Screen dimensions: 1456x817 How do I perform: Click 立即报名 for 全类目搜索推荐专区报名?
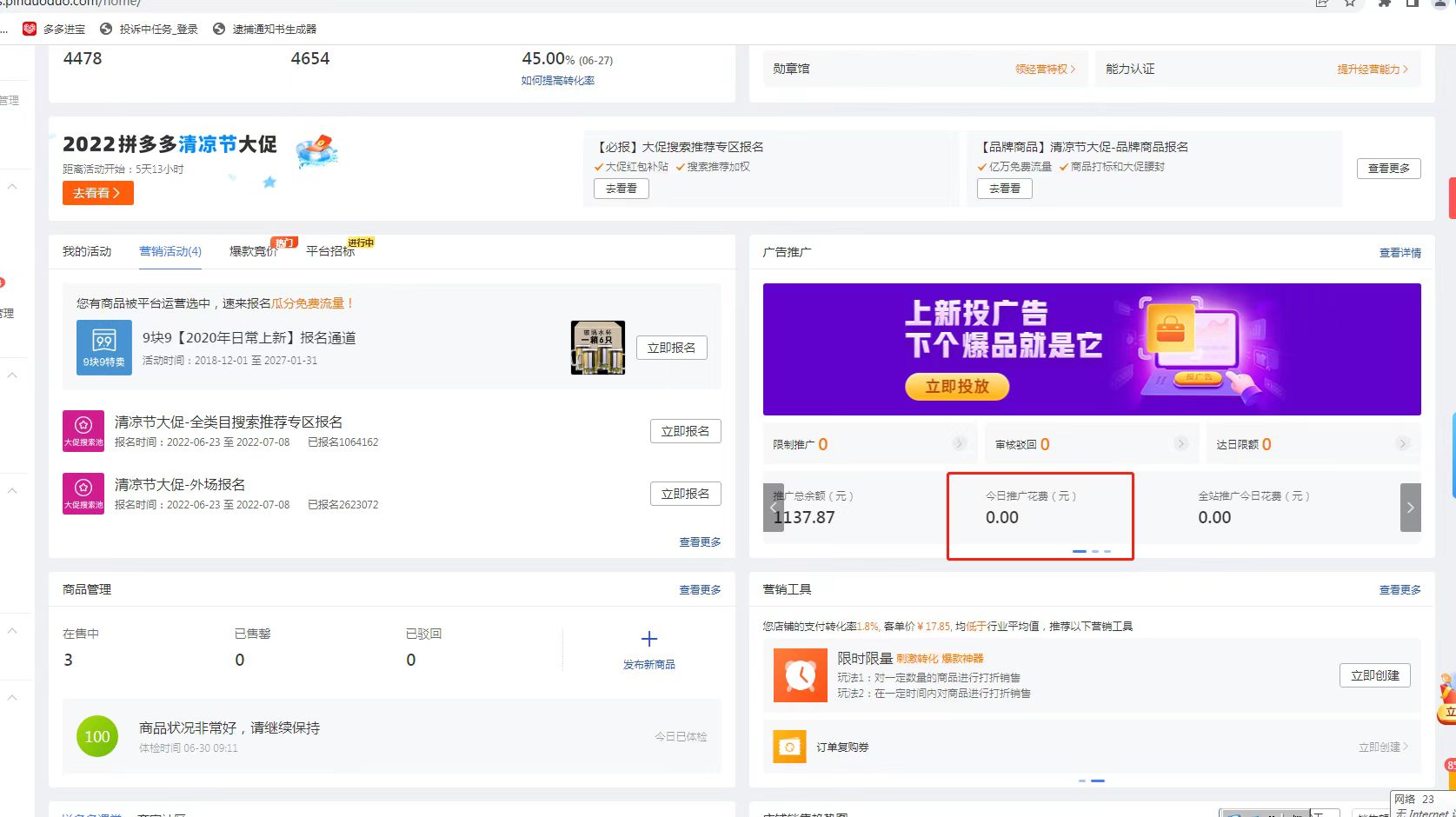click(x=686, y=431)
